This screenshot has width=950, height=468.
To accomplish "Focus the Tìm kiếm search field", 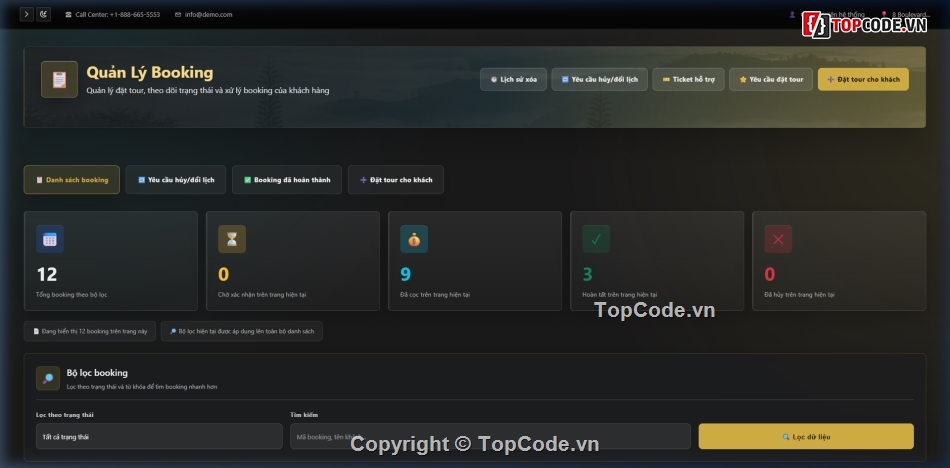I will pyautogui.click(x=490, y=436).
